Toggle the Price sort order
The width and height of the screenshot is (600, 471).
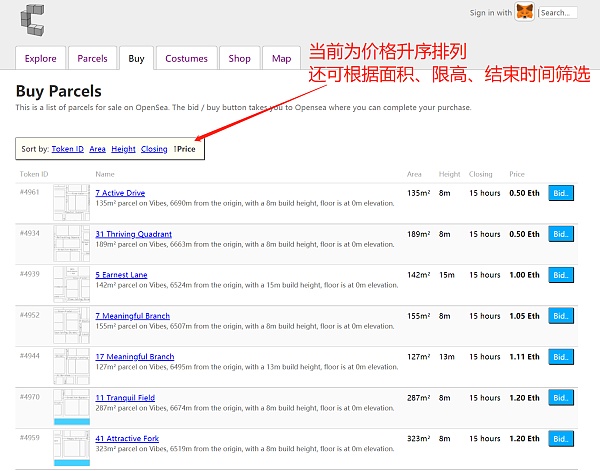[185, 149]
